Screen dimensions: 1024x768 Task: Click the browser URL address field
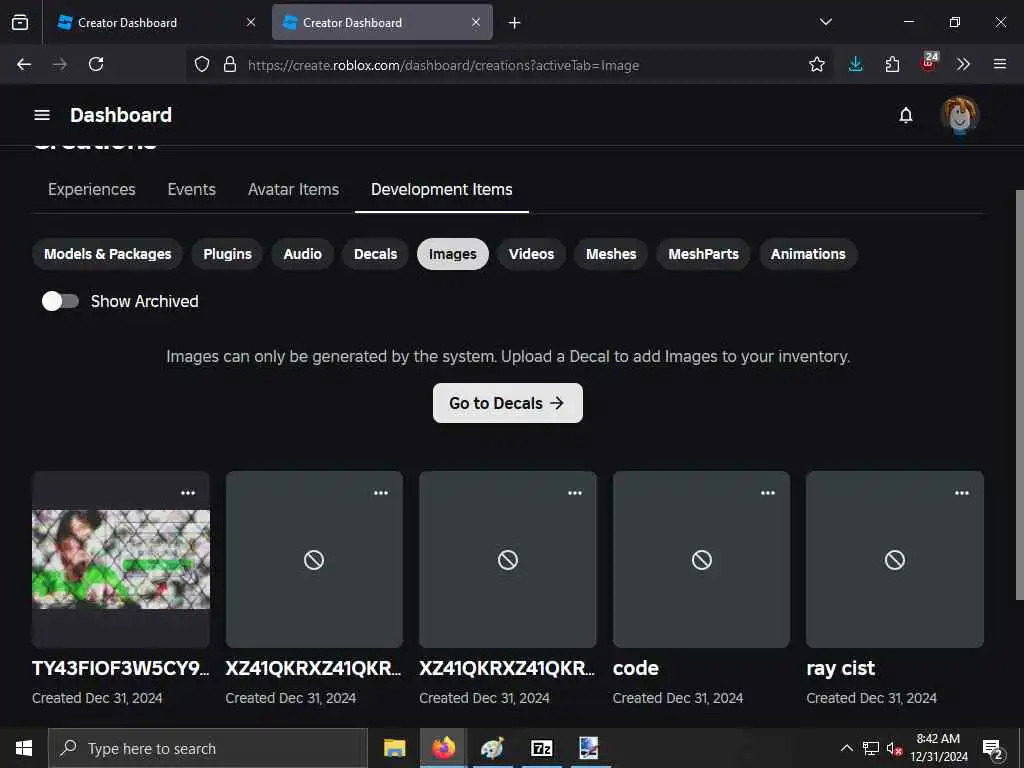509,65
